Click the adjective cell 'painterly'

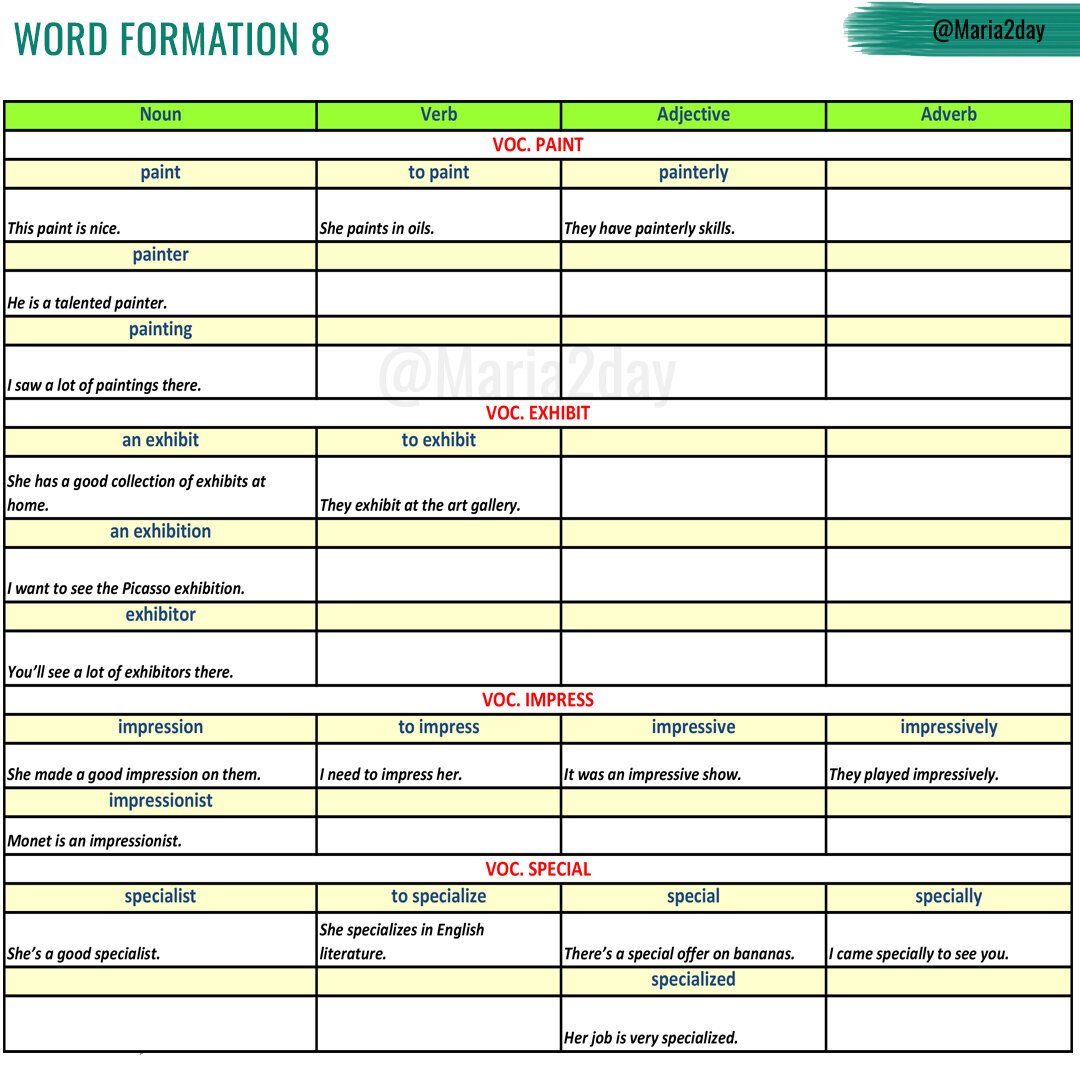[x=693, y=173]
